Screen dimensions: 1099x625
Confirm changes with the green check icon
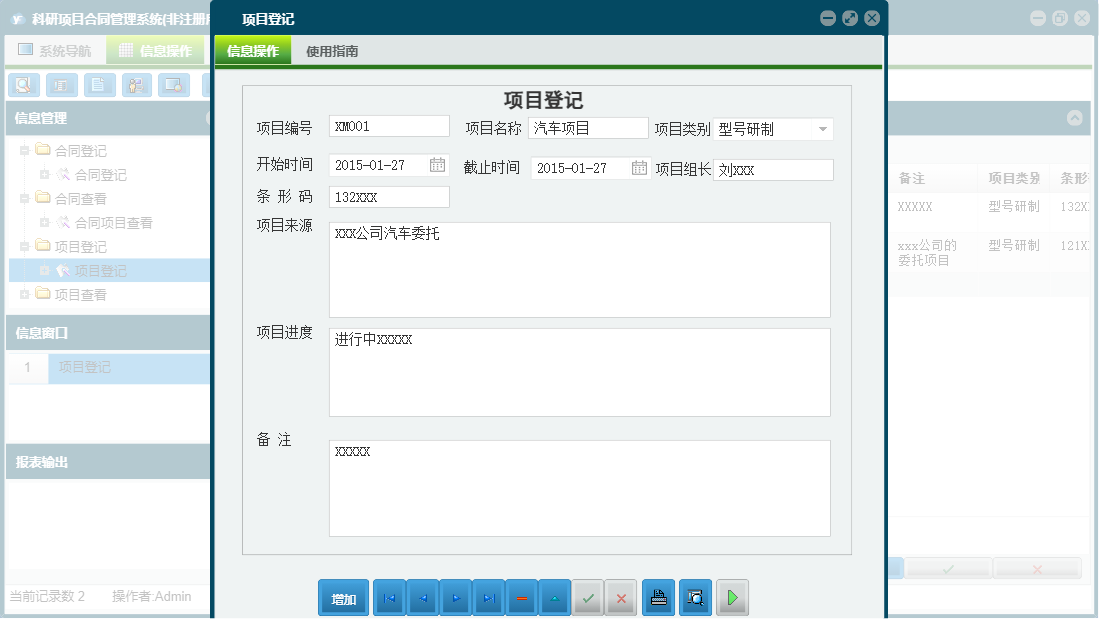coord(587,597)
